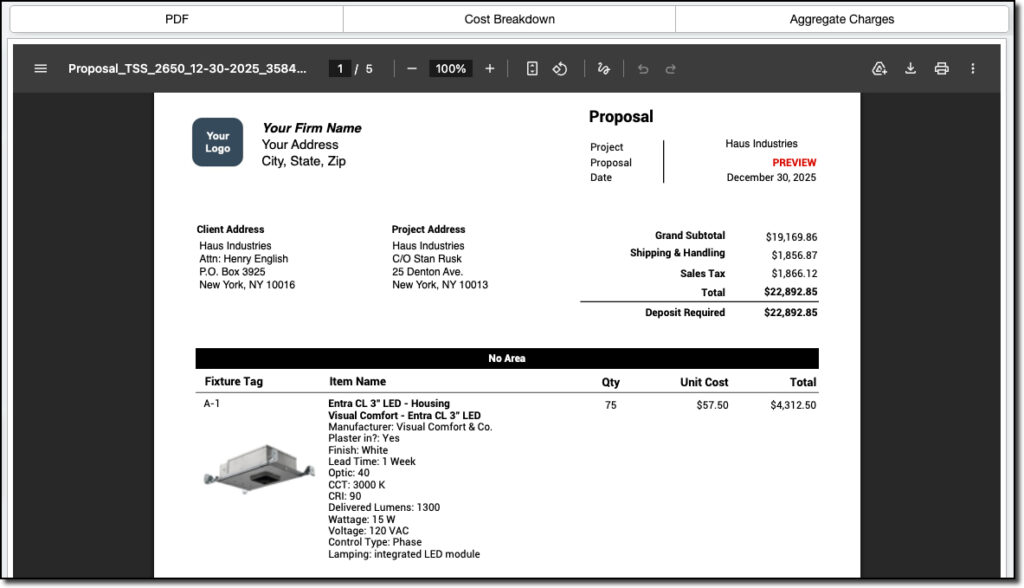Select the draw annotation tool
1024x588 pixels.
pyautogui.click(x=603, y=69)
